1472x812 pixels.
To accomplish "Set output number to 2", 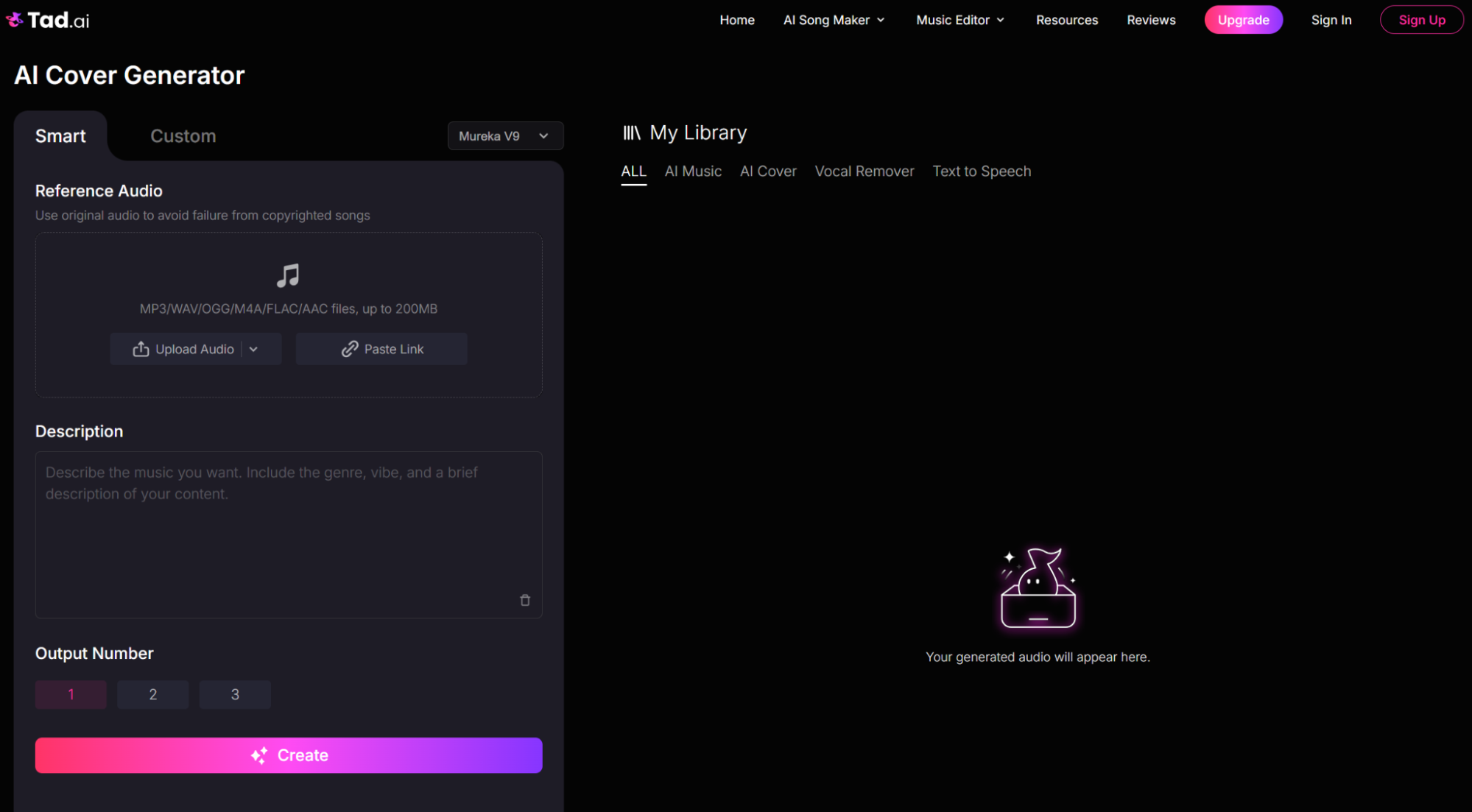I will coord(153,694).
